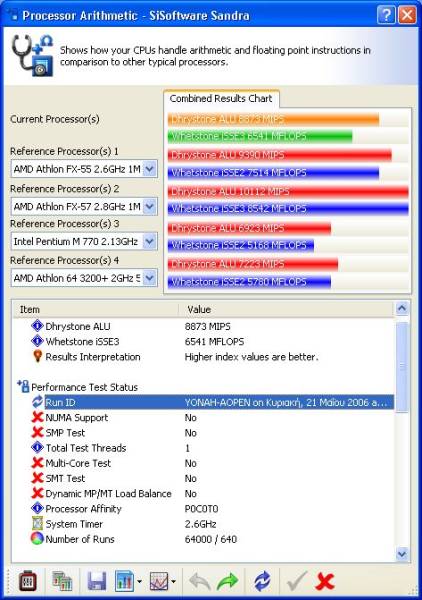Click the red X beside SMT Test
422x600 pixels.
pyautogui.click(x=37, y=478)
